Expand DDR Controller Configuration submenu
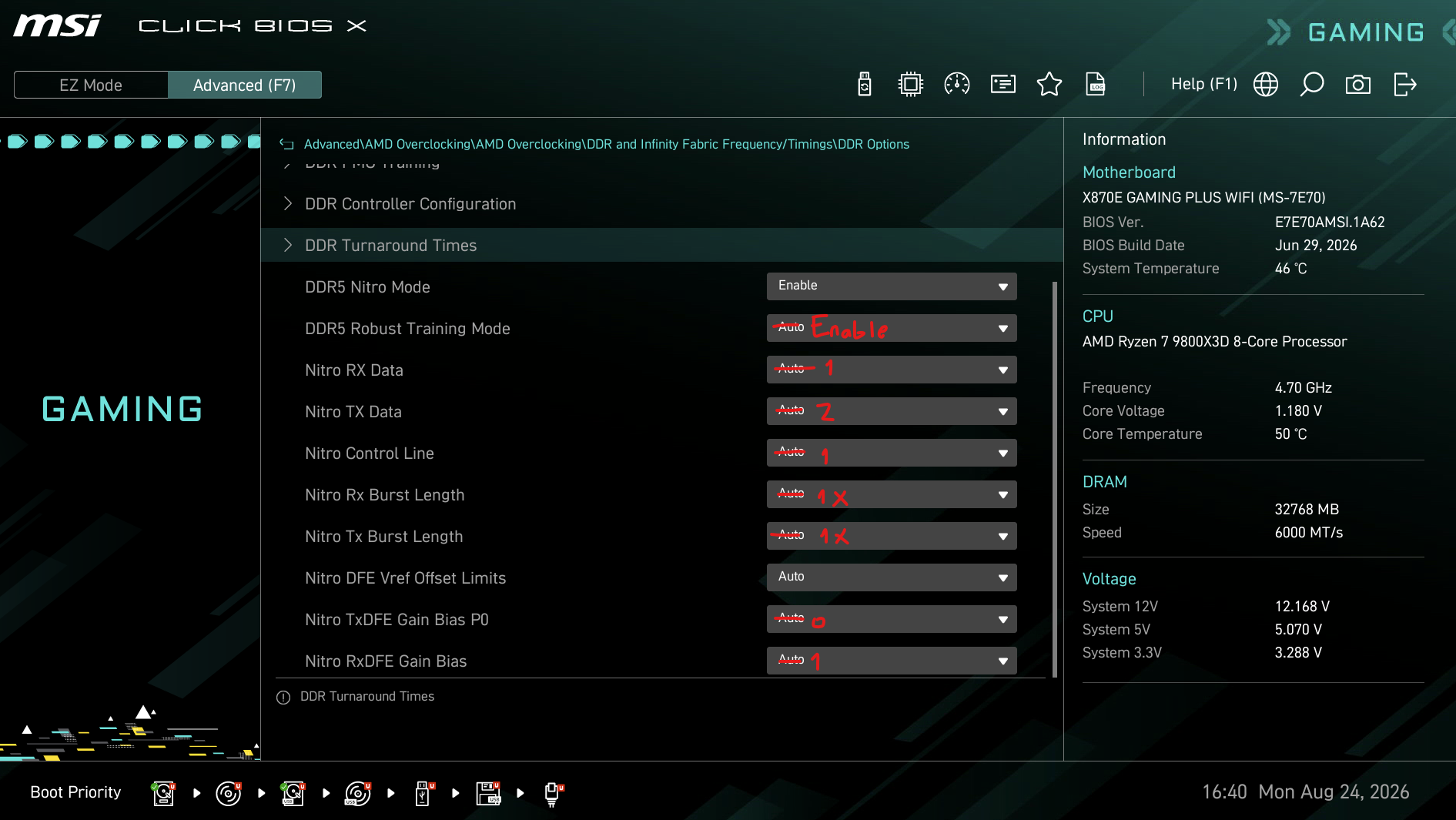Image resolution: width=1456 pixels, height=820 pixels. [x=661, y=204]
